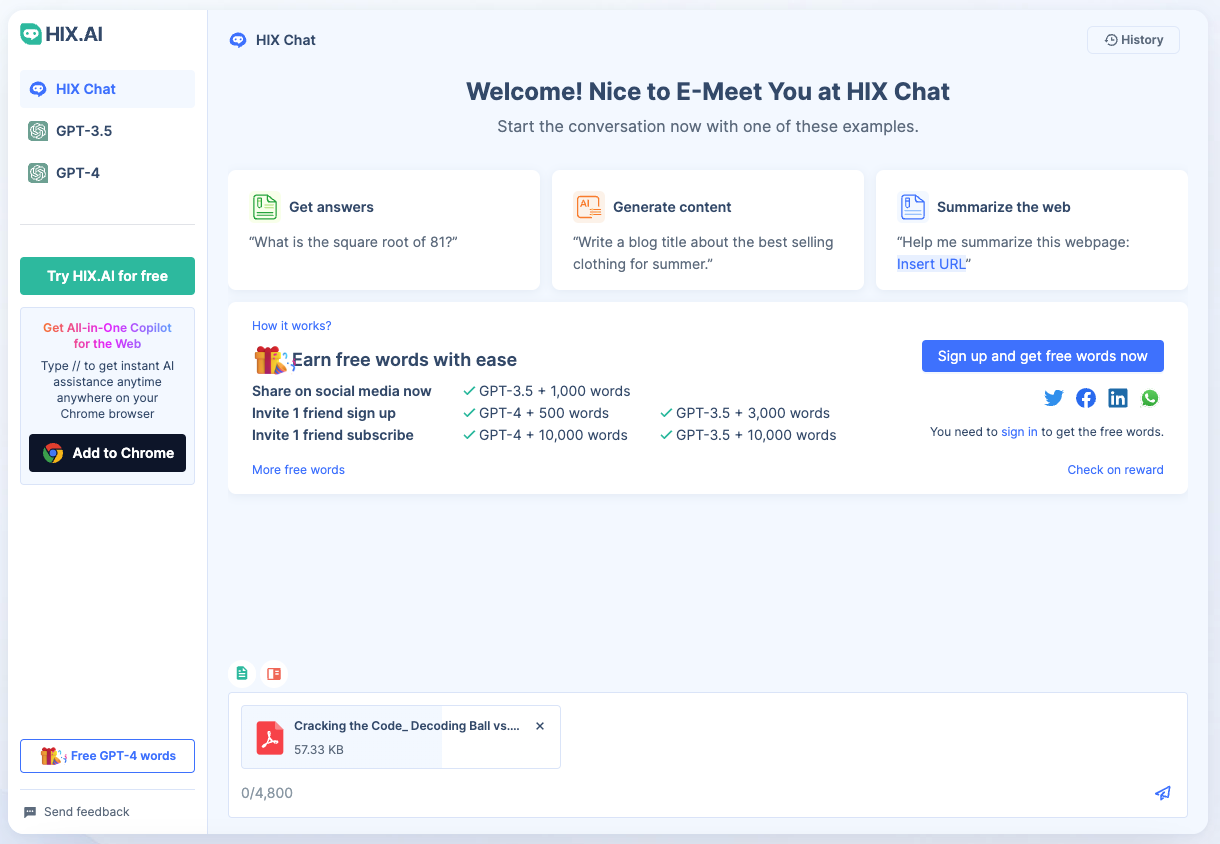
Task: Click the HIX.AI logo
Action: [x=61, y=34]
